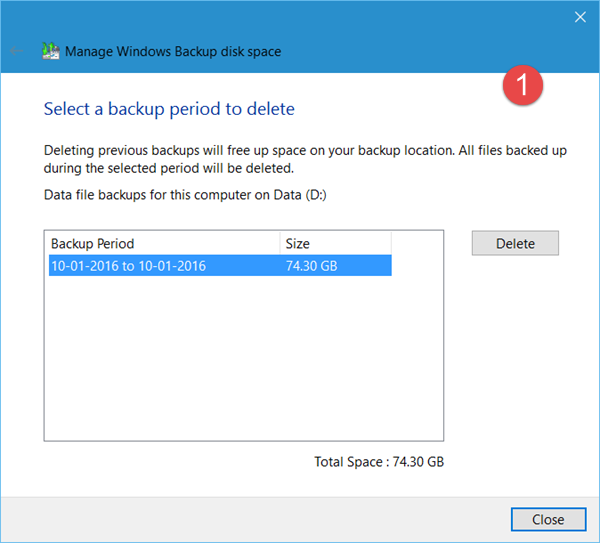Sort by the Backup Period column header
Screen dimensions: 600x543
click(162, 243)
